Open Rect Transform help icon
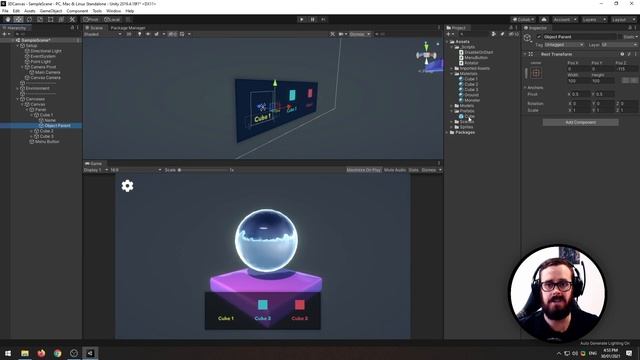 [x=622, y=54]
